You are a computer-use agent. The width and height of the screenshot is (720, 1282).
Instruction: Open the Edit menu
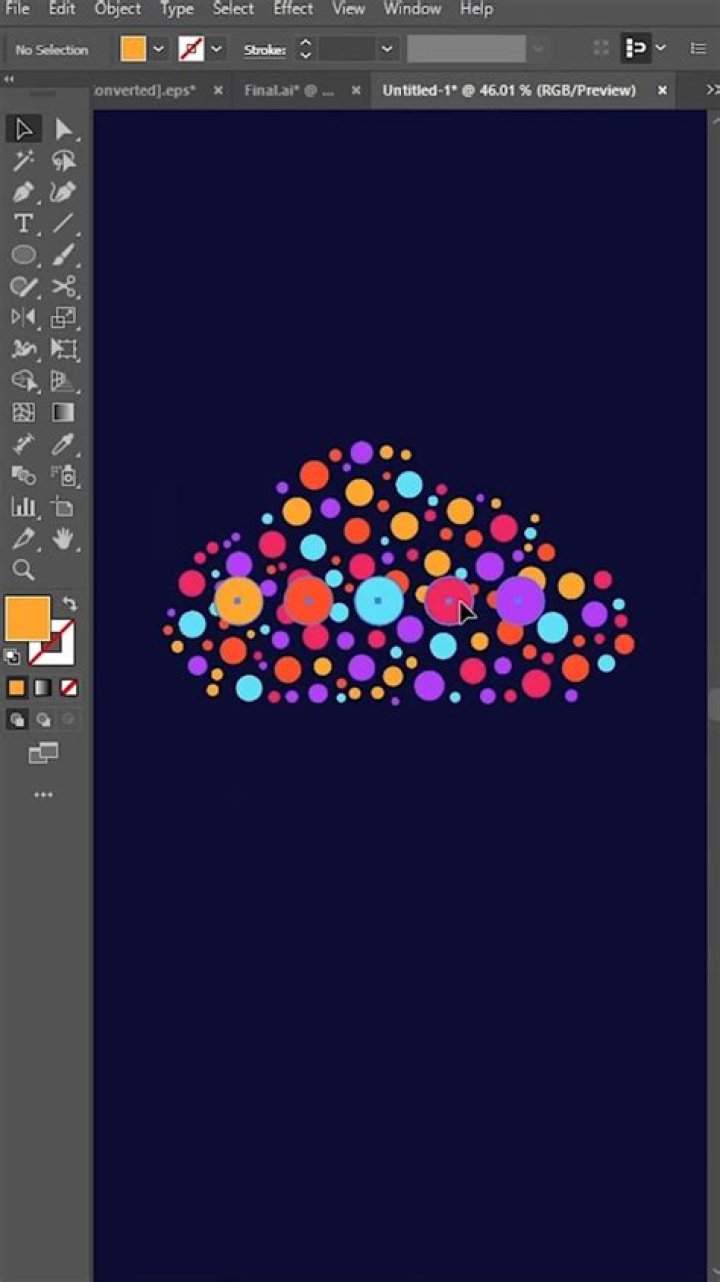62,9
